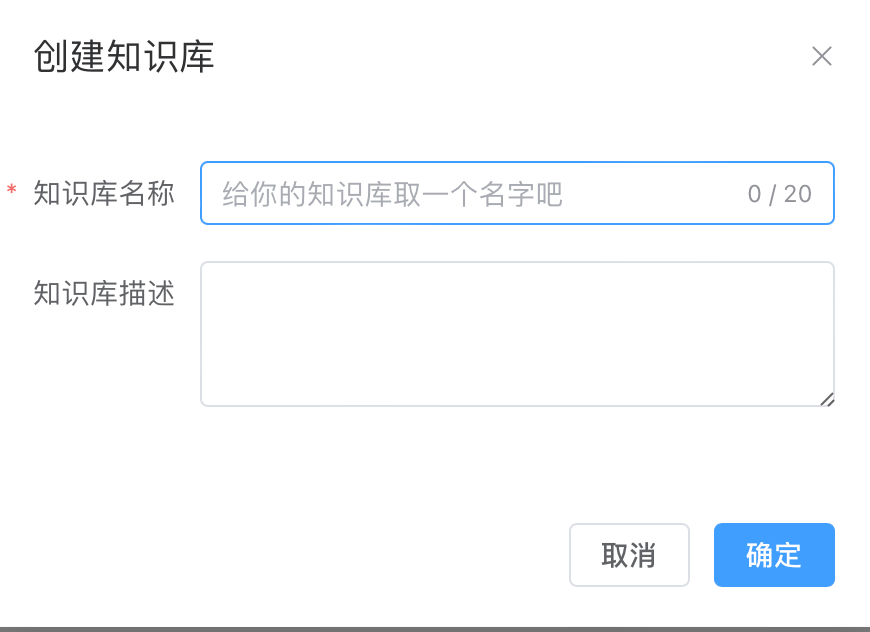Click the red required asterisk marker

11,190
